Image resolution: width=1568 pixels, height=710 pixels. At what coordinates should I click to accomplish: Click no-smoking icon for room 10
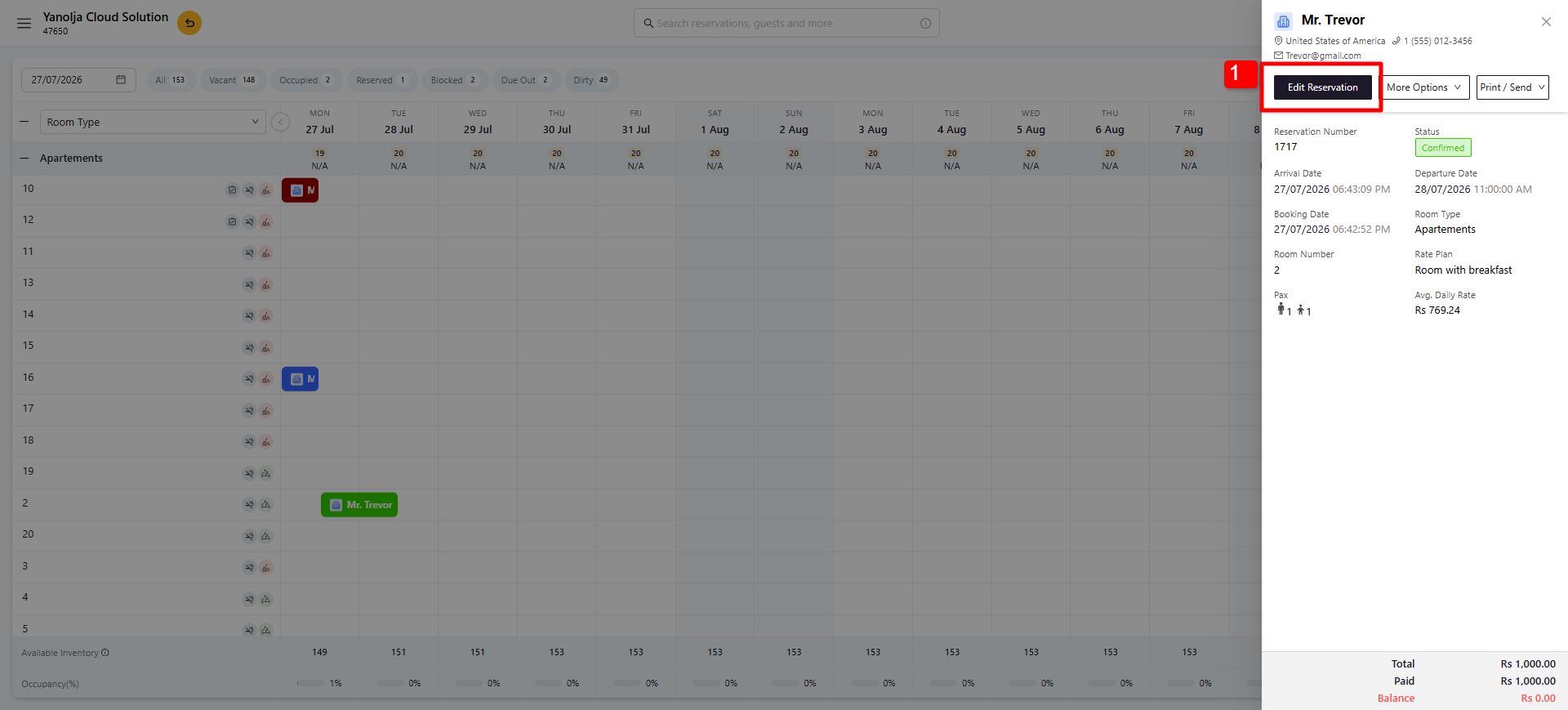(x=249, y=190)
